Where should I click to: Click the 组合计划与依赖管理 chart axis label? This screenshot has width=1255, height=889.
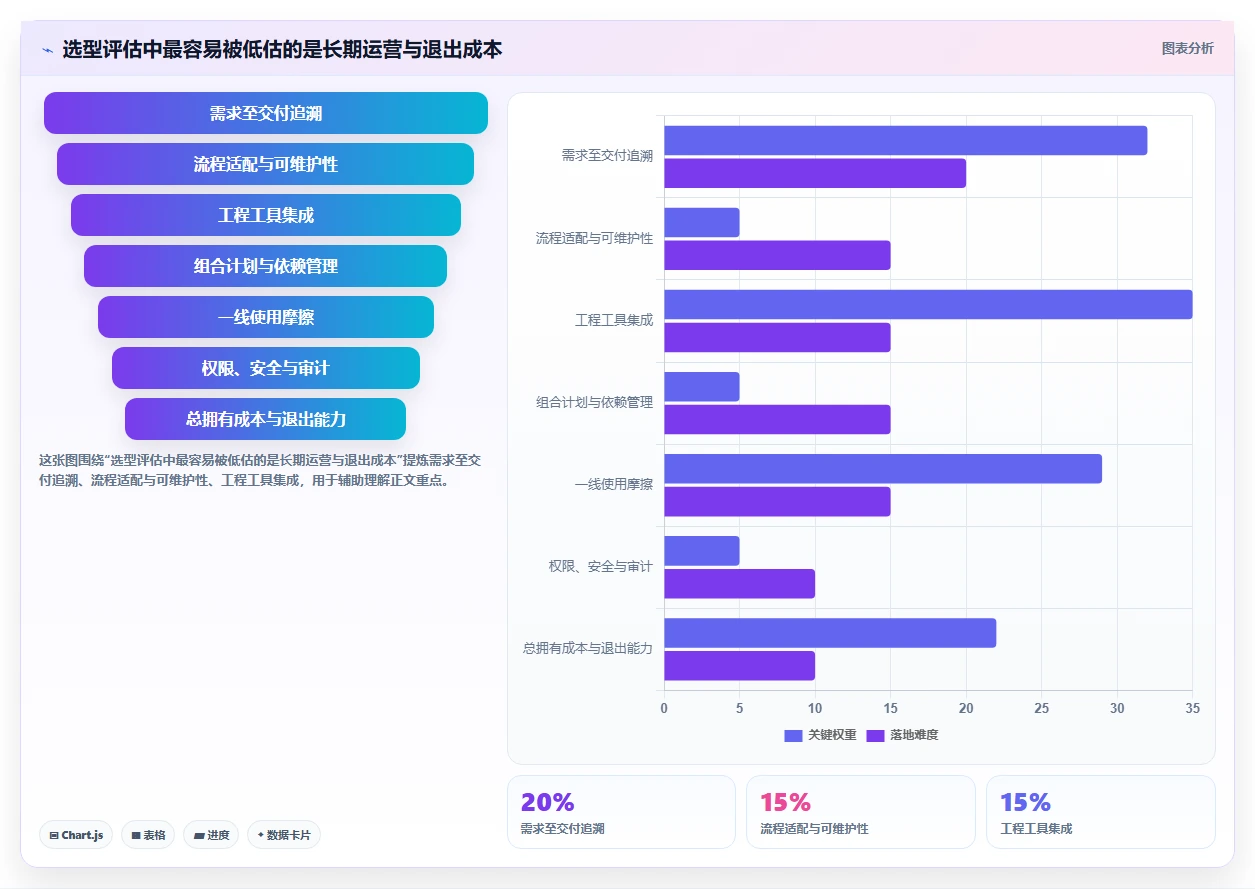pos(594,402)
